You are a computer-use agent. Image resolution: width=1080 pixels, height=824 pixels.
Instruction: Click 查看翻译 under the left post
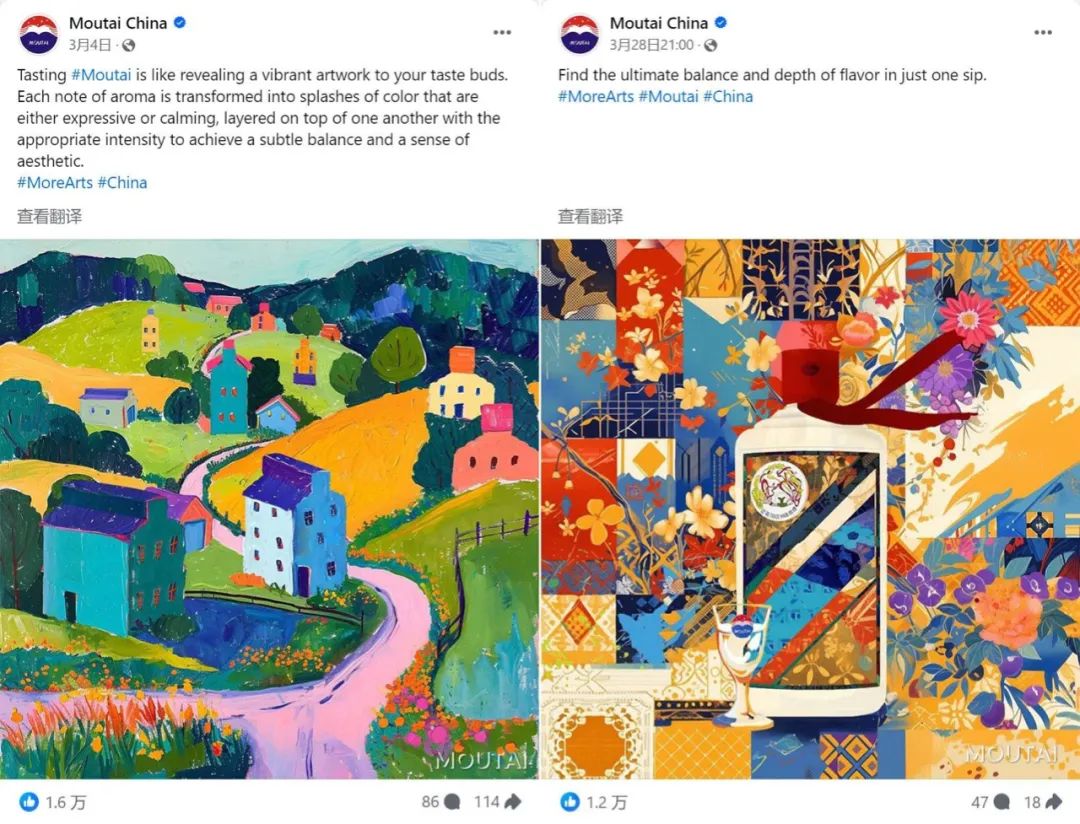coord(50,216)
